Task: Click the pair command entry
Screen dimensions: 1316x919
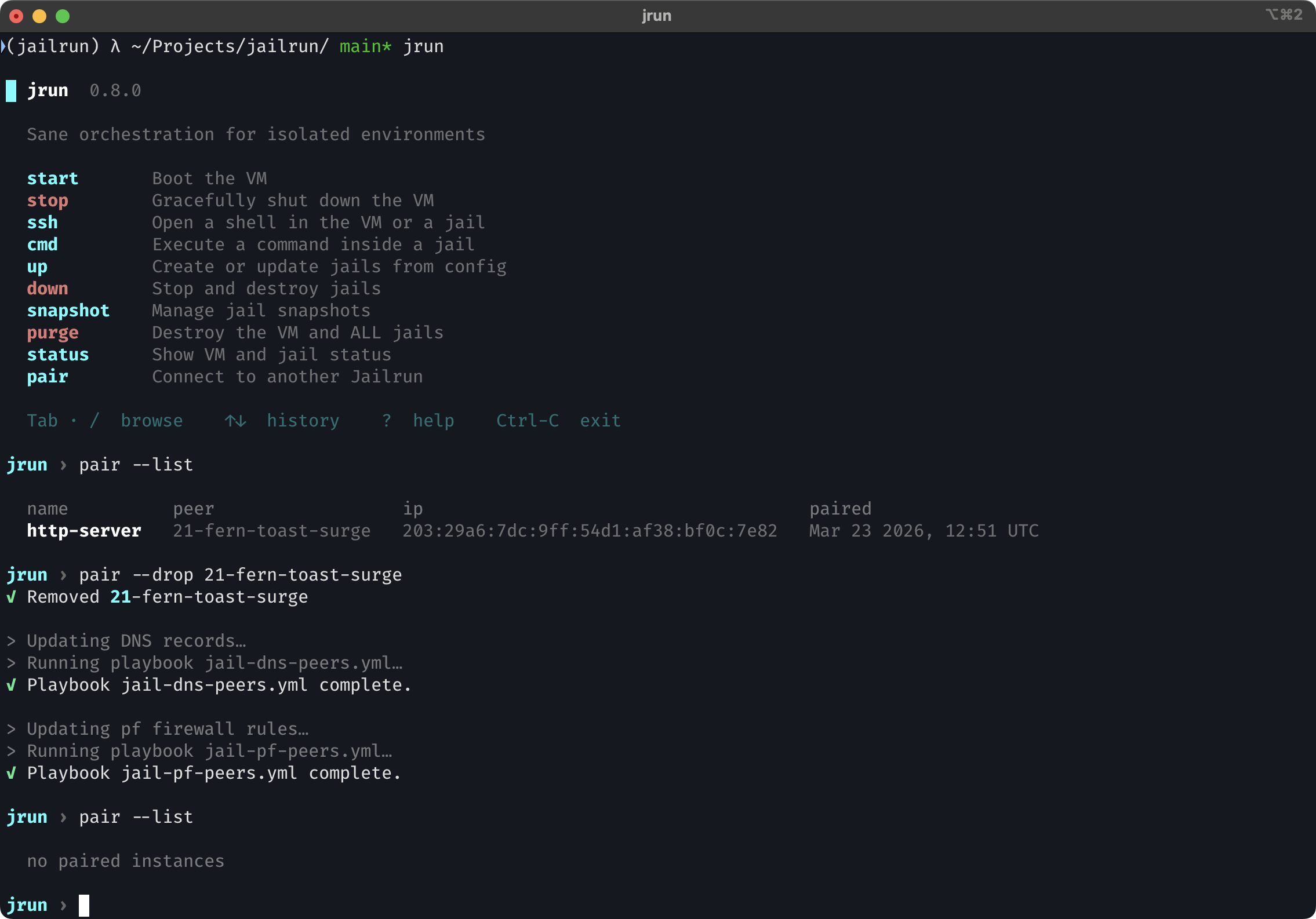Action: (x=48, y=377)
